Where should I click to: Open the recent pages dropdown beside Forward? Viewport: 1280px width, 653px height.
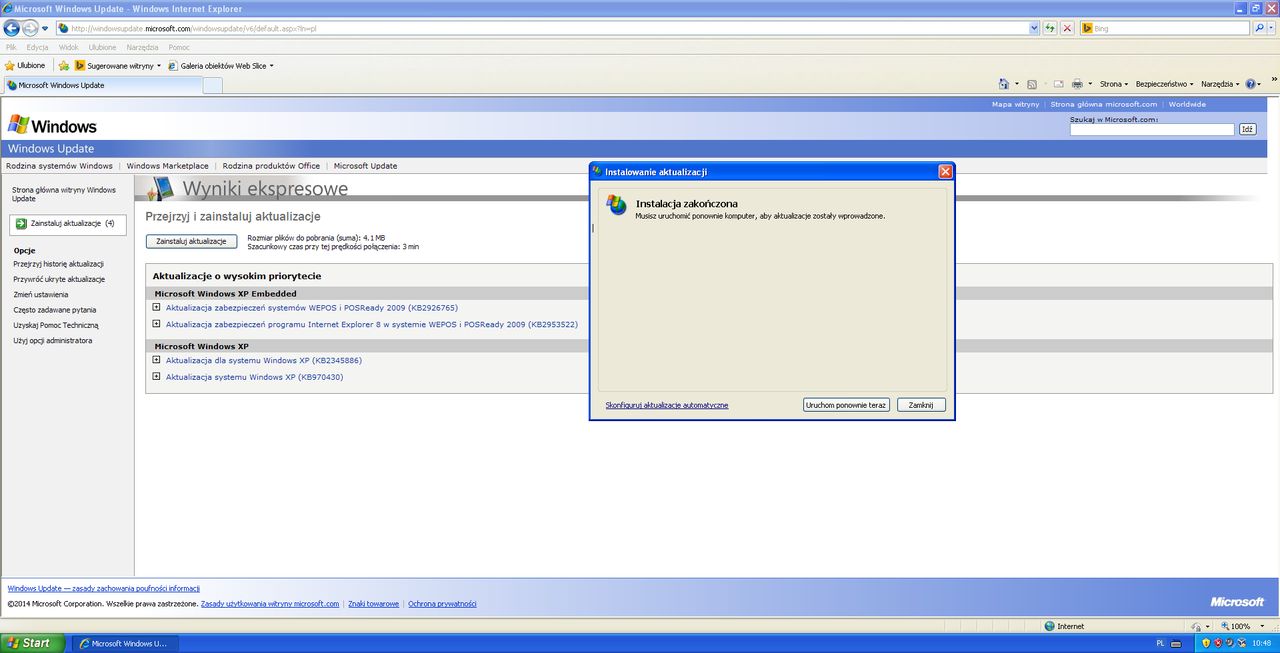(x=45, y=28)
